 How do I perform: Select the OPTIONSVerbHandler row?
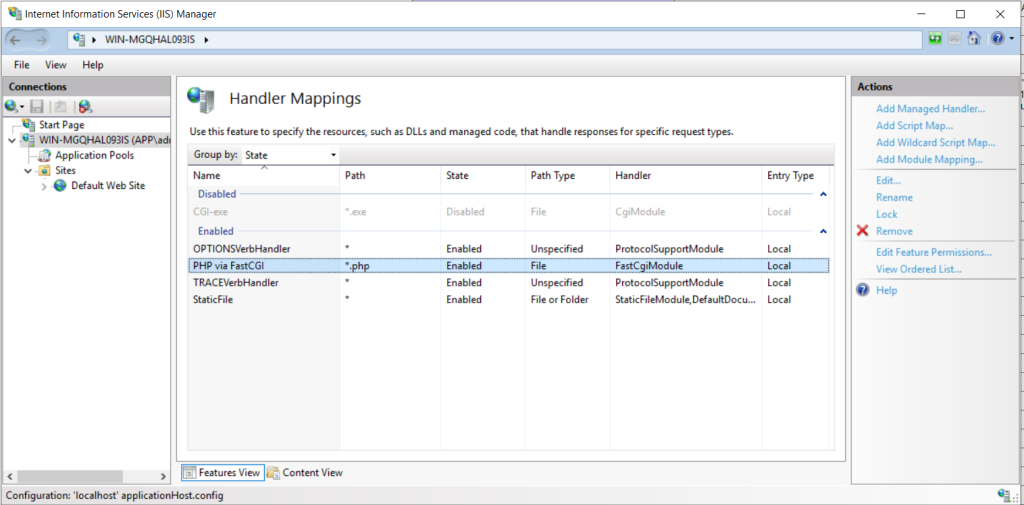508,249
